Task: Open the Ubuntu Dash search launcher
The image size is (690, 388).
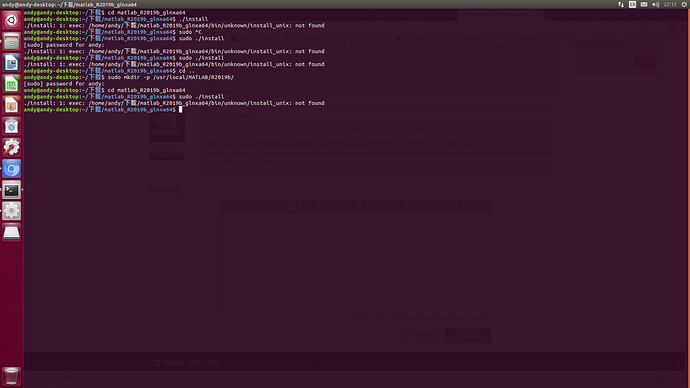Action: click(11, 20)
